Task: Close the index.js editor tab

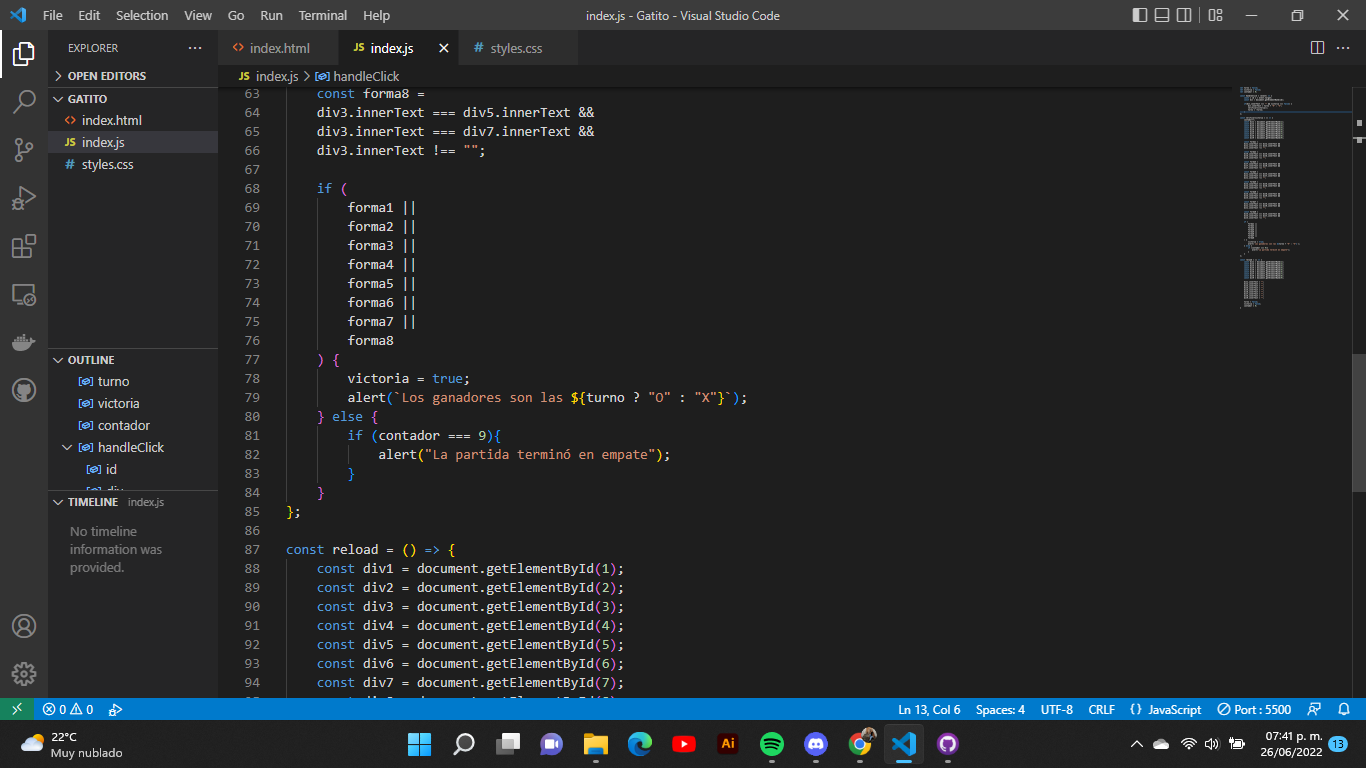Action: [x=444, y=48]
